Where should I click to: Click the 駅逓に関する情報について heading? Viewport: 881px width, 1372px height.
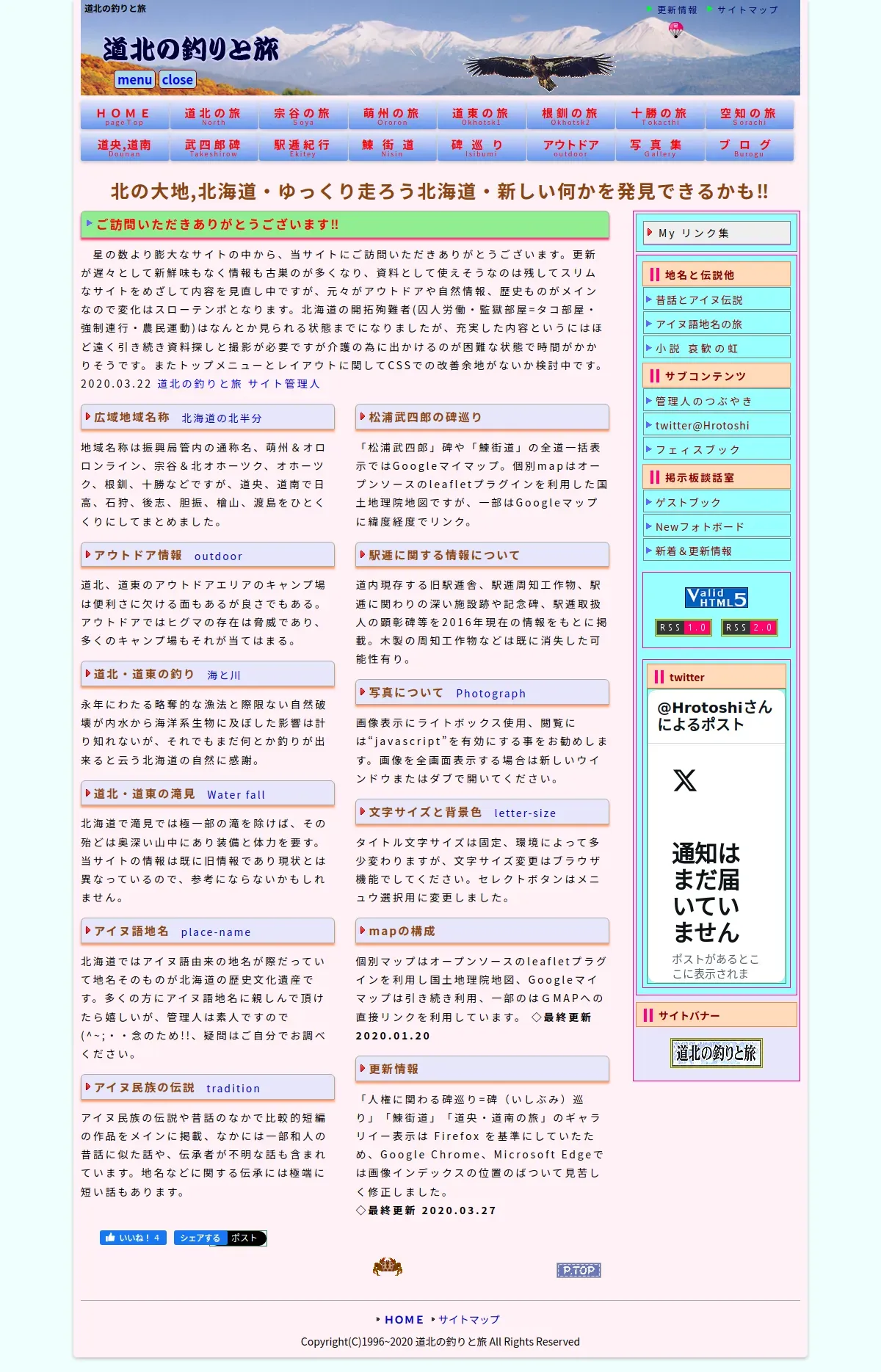(482, 555)
